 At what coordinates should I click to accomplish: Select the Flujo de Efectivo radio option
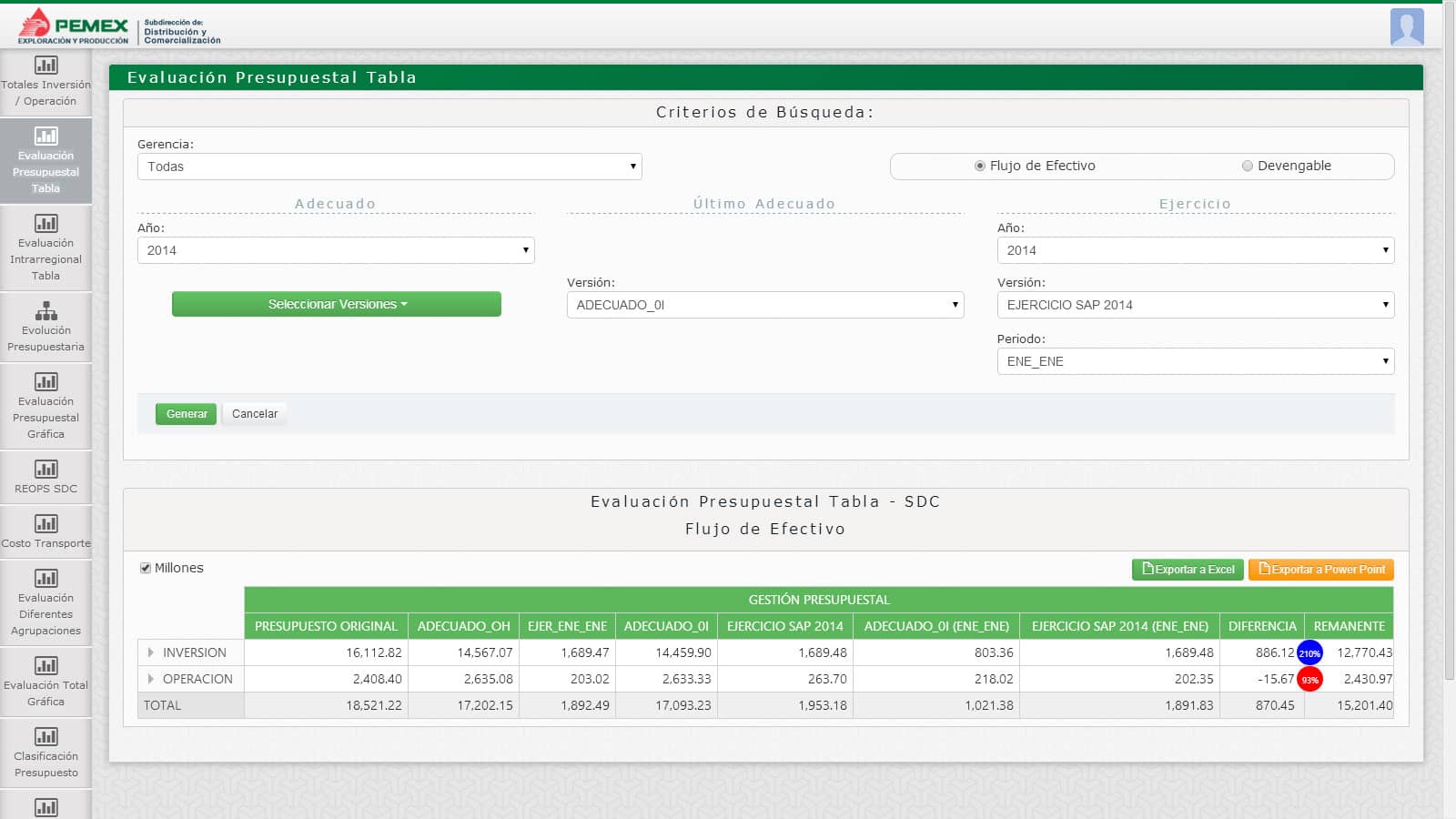click(x=980, y=166)
